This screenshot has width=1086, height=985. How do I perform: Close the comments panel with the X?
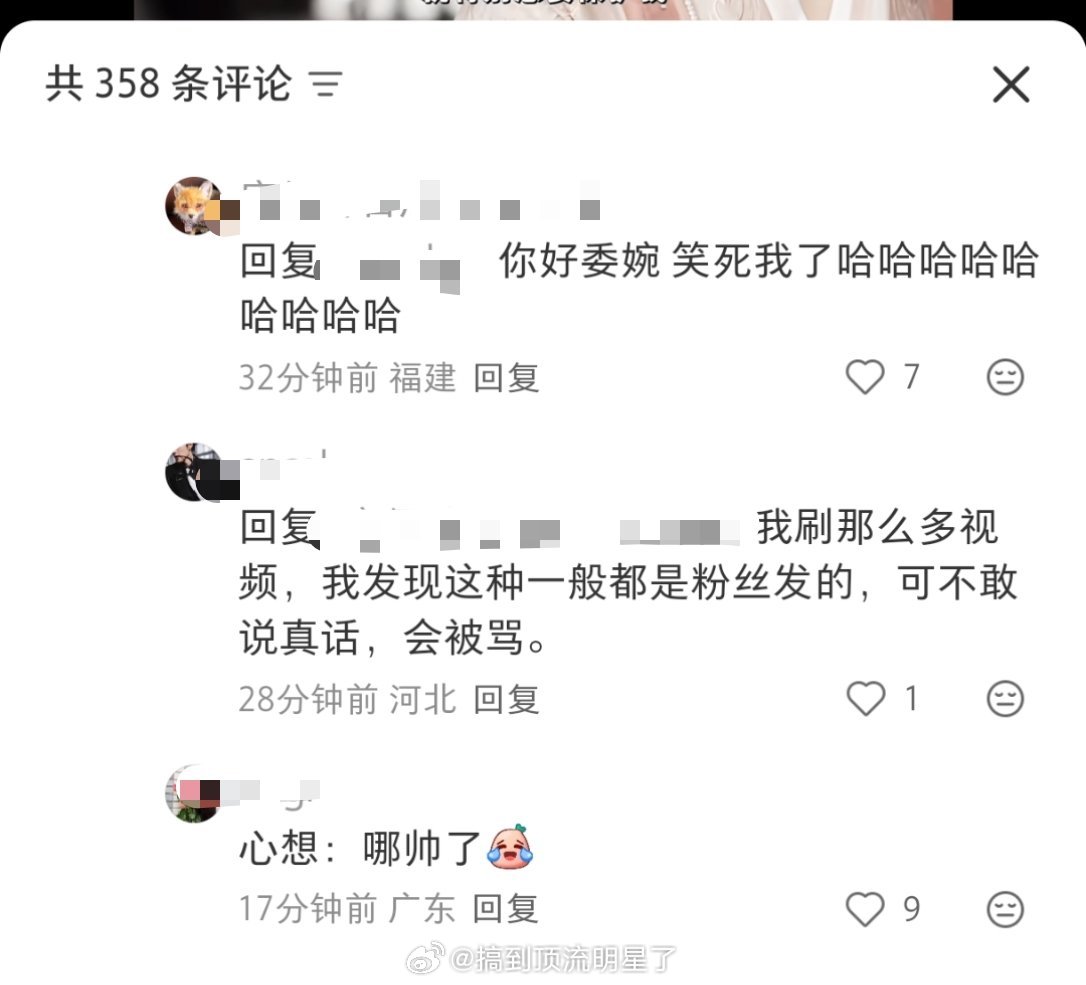(x=1011, y=85)
